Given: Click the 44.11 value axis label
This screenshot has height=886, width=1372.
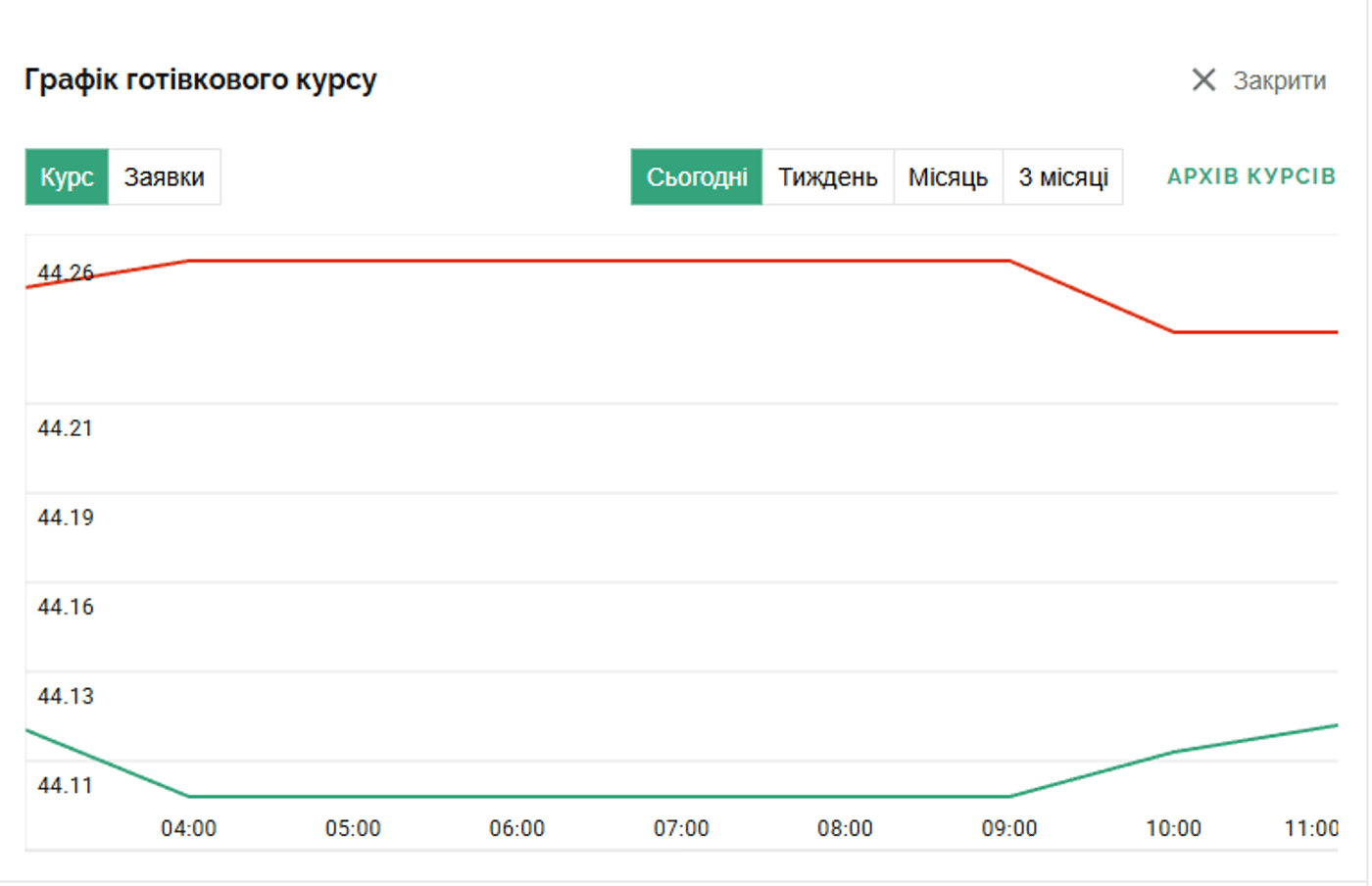Looking at the screenshot, I should (x=66, y=785).
